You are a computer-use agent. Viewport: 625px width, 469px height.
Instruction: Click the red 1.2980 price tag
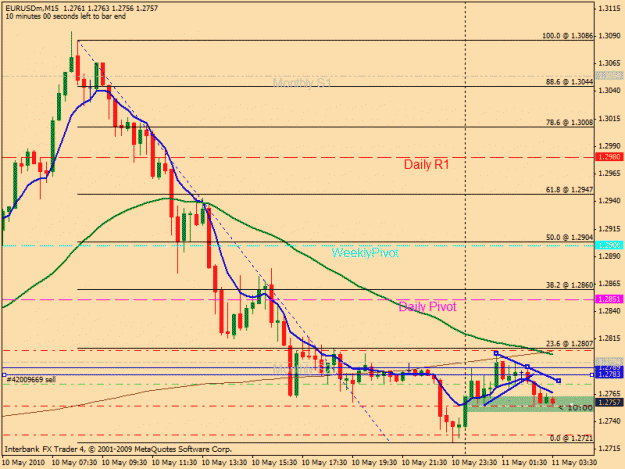[x=609, y=157]
